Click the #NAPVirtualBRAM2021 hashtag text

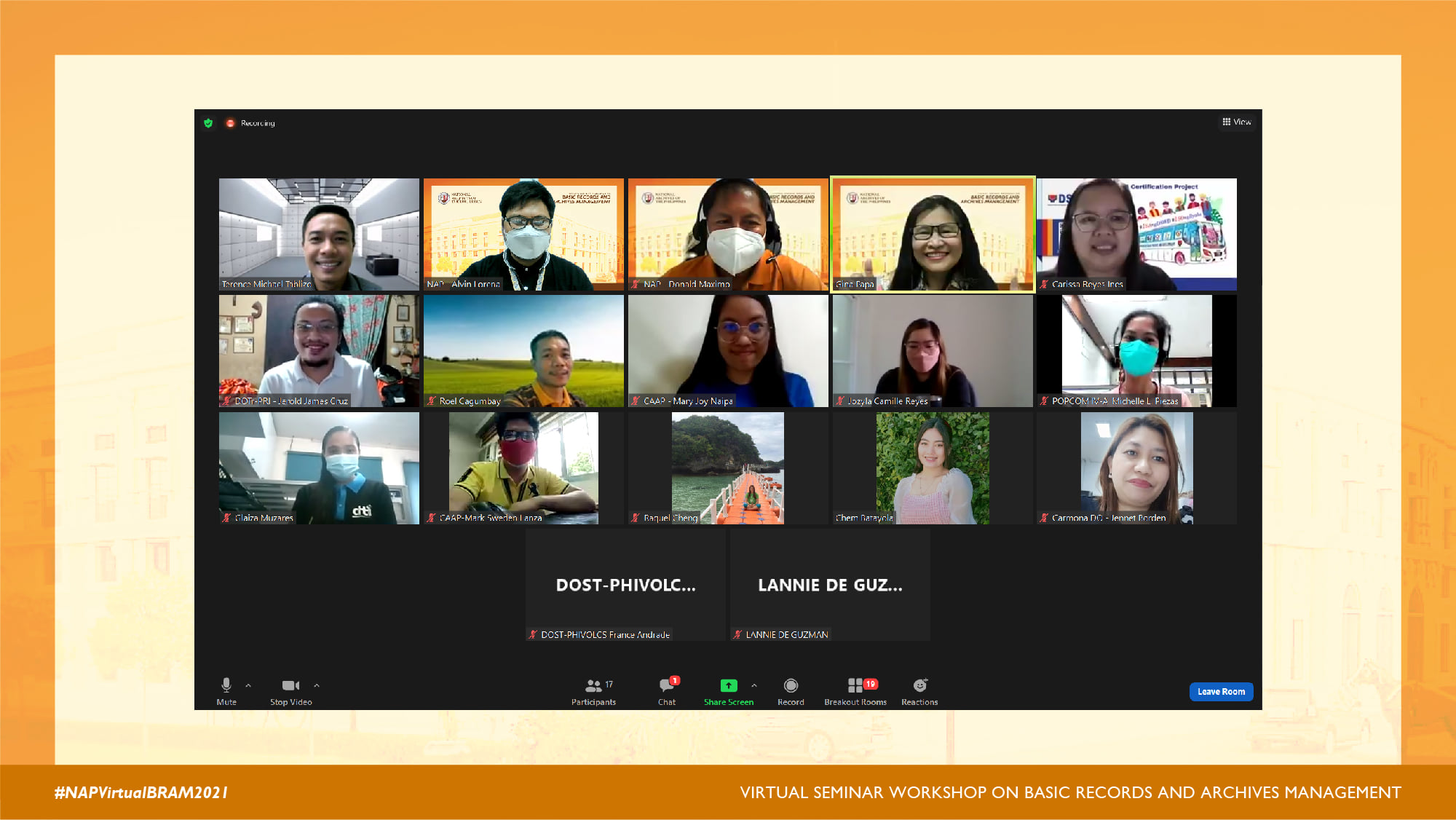coord(141,792)
